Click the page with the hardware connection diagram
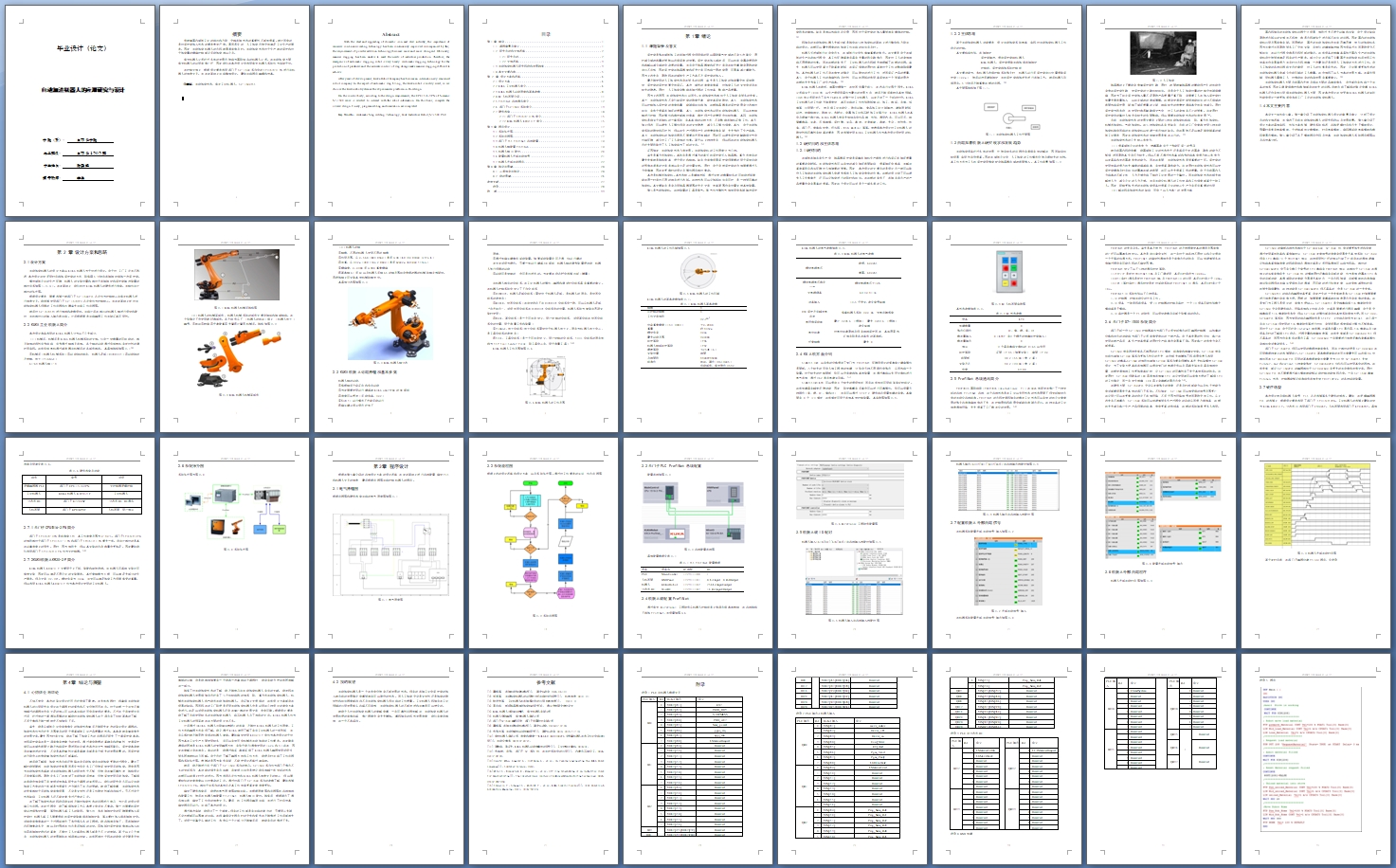 pyautogui.click(x=235, y=542)
